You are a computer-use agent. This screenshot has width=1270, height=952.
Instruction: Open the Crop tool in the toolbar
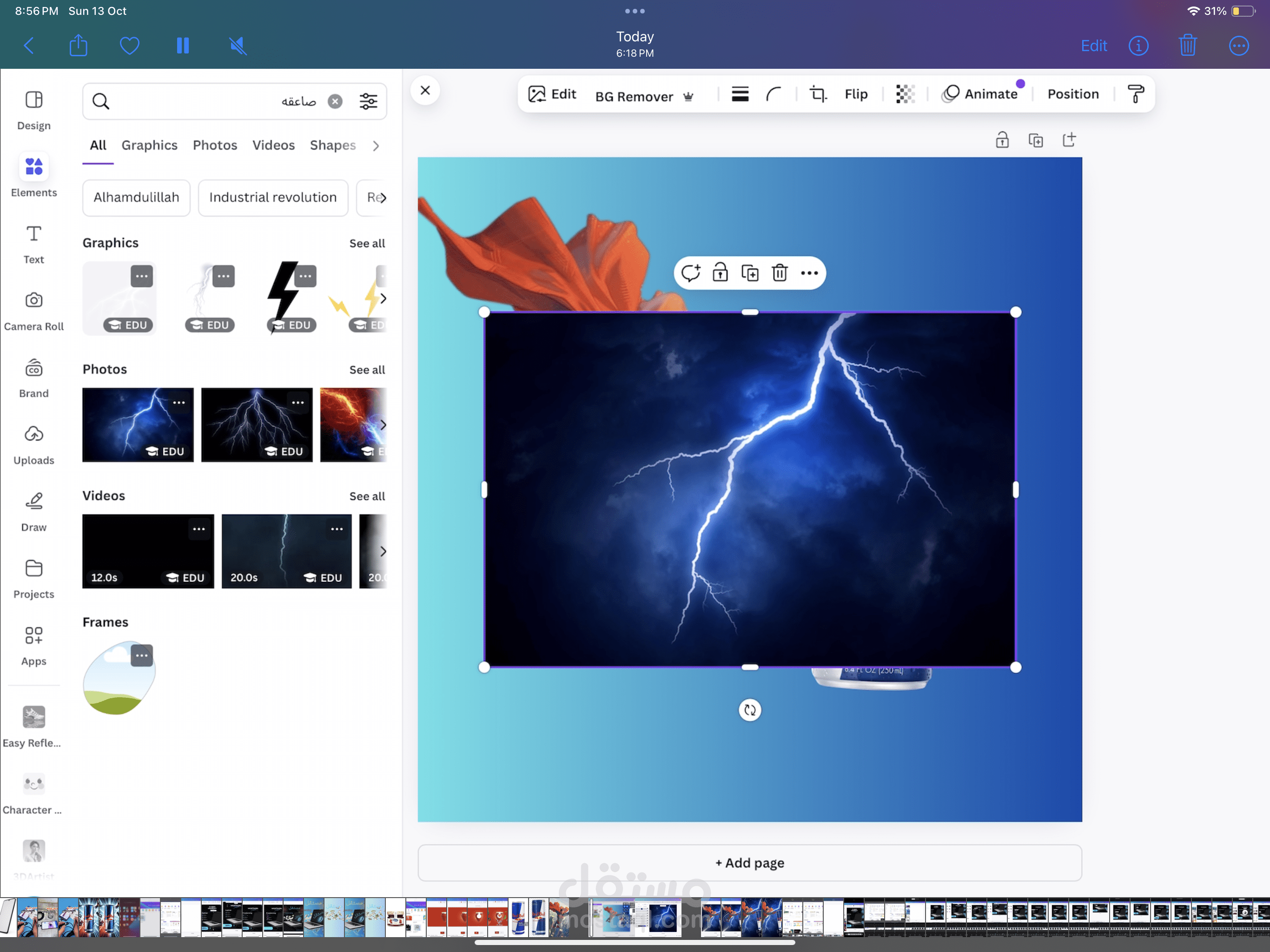pos(818,94)
